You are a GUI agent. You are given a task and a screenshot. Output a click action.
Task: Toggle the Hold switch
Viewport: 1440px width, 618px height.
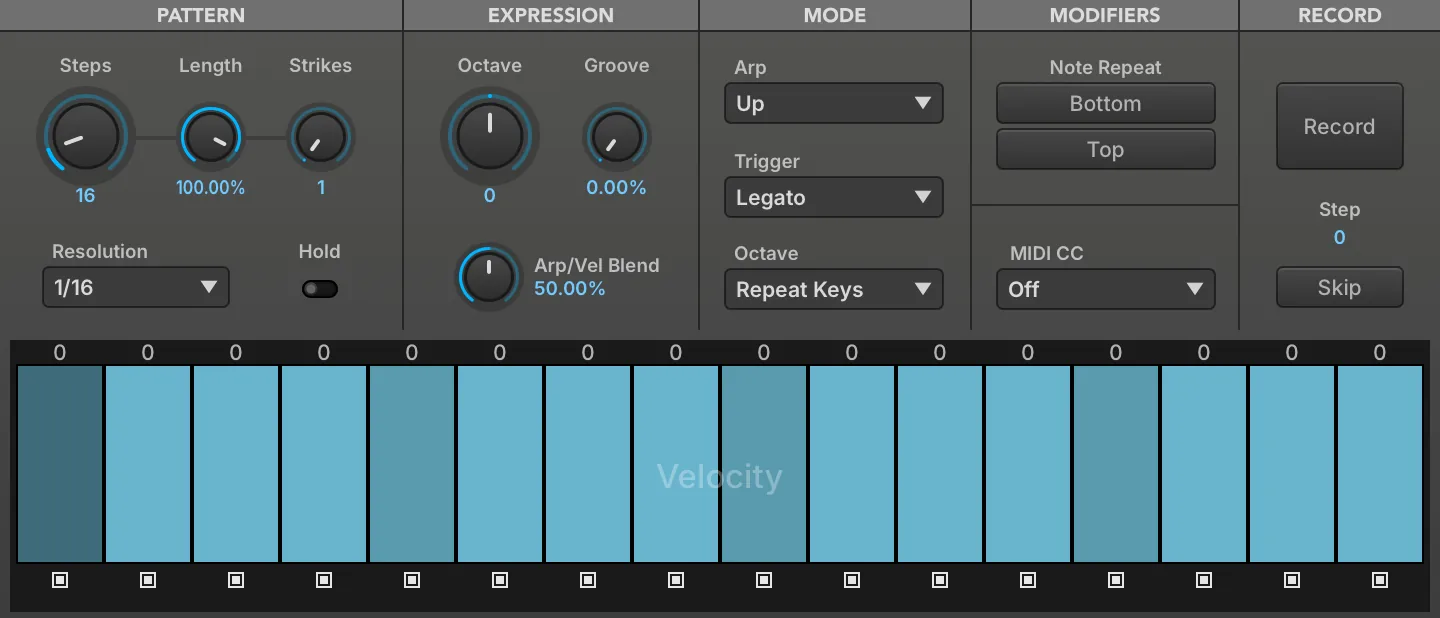320,289
